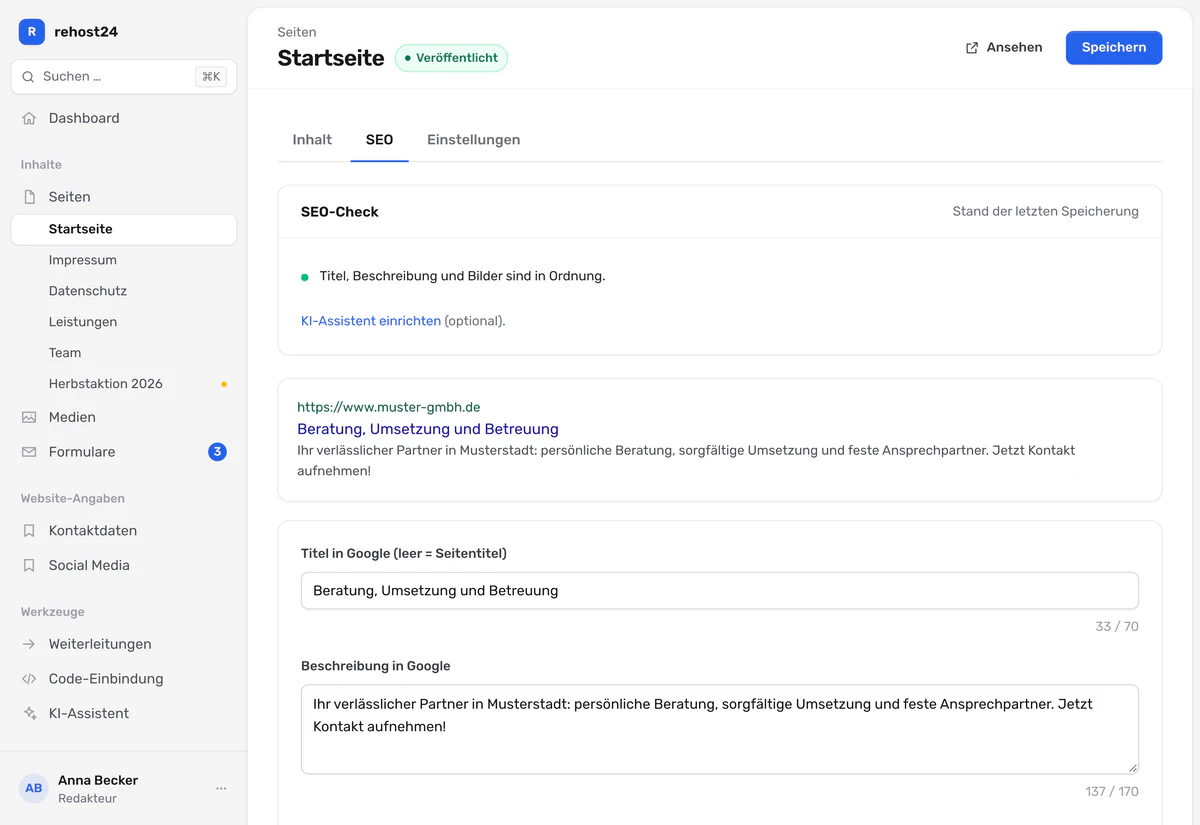The image size is (1200, 825).
Task: Click the KI-Assistent sparkle icon
Action: click(29, 714)
